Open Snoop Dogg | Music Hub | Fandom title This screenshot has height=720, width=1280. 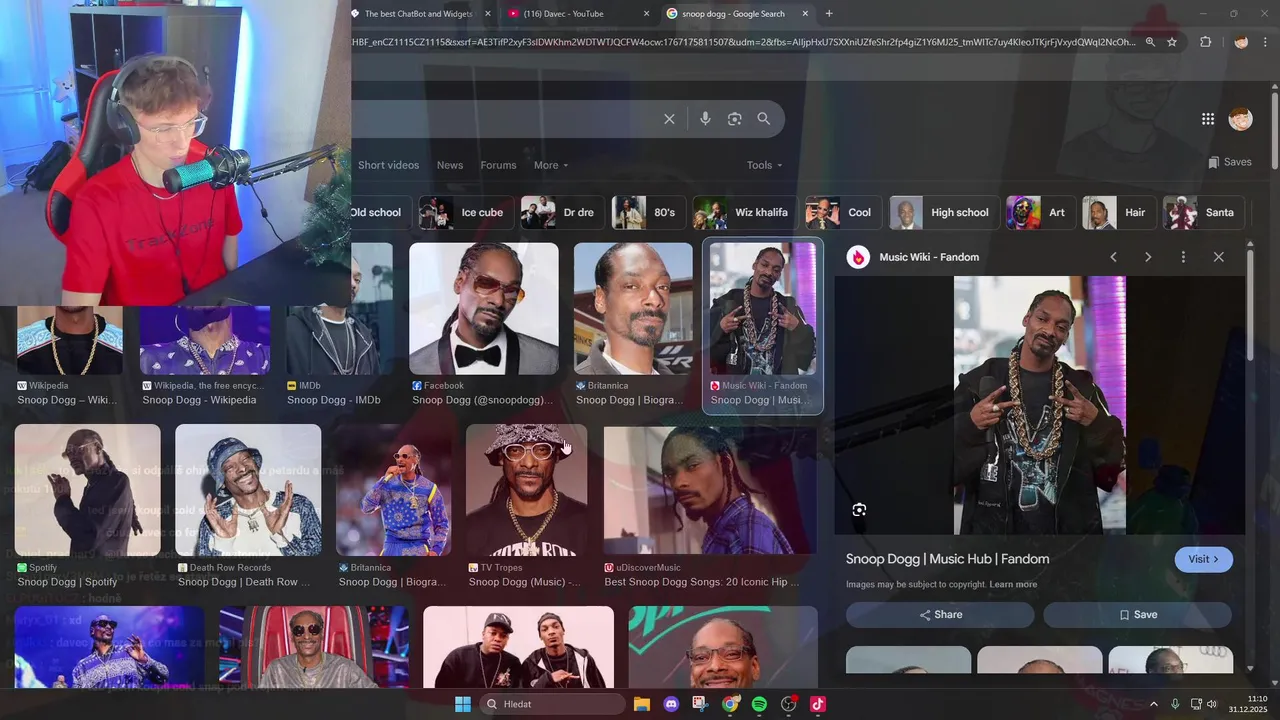[x=947, y=559]
